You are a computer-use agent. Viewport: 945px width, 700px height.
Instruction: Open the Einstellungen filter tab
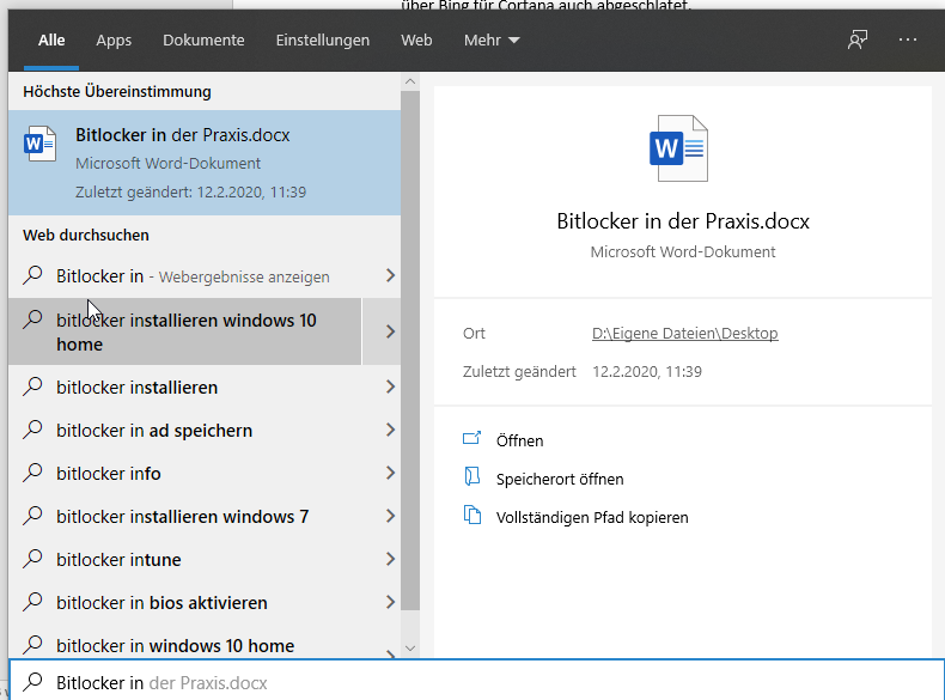tap(323, 40)
